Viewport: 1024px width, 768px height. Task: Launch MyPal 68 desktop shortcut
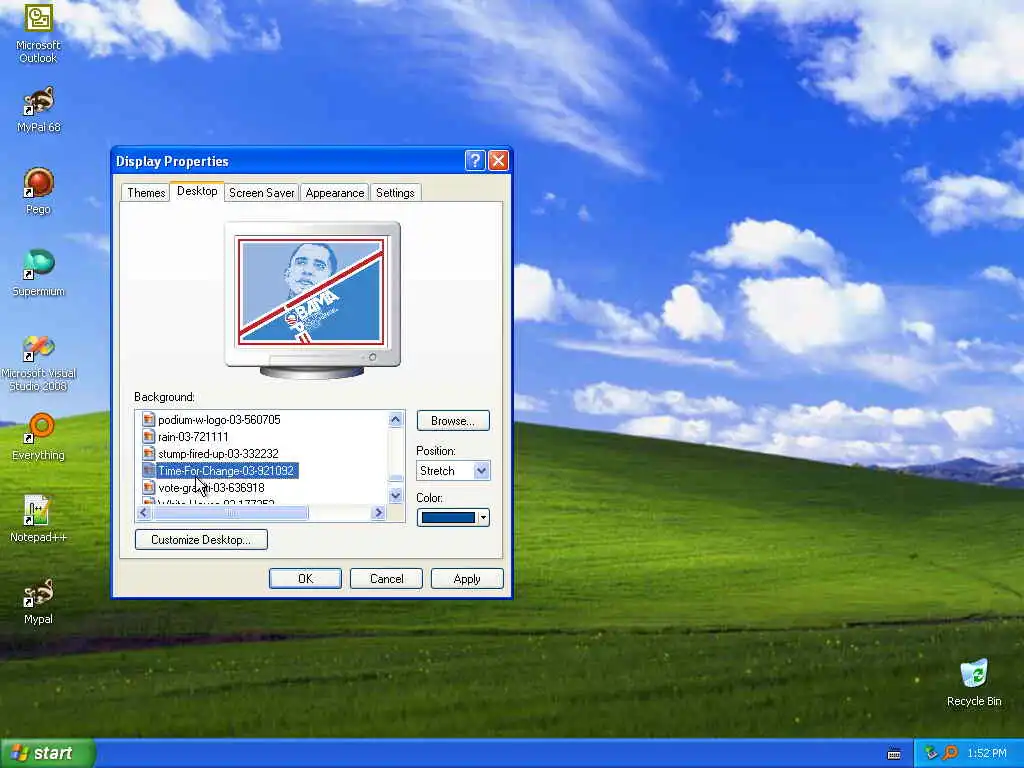tap(38, 110)
